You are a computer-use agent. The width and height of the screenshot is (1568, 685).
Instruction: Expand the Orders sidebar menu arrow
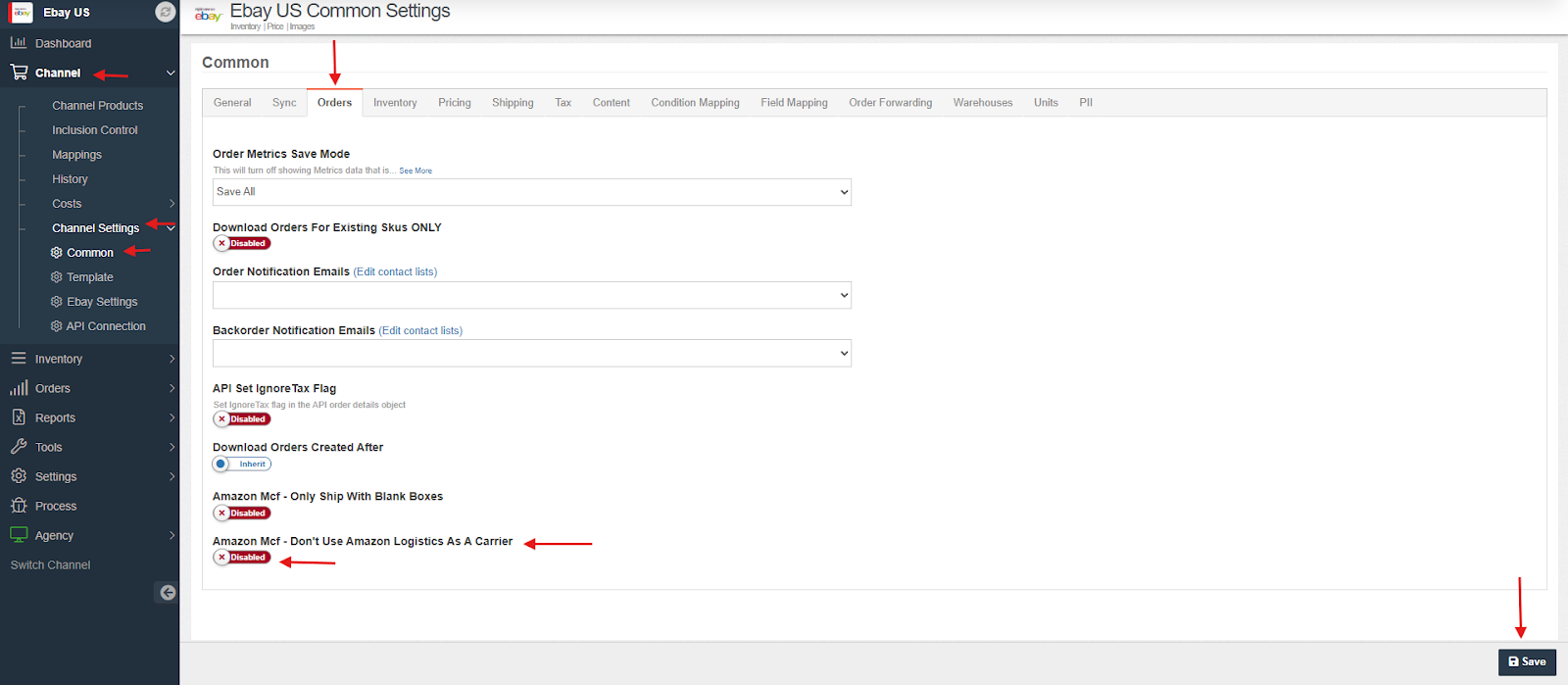coord(171,388)
